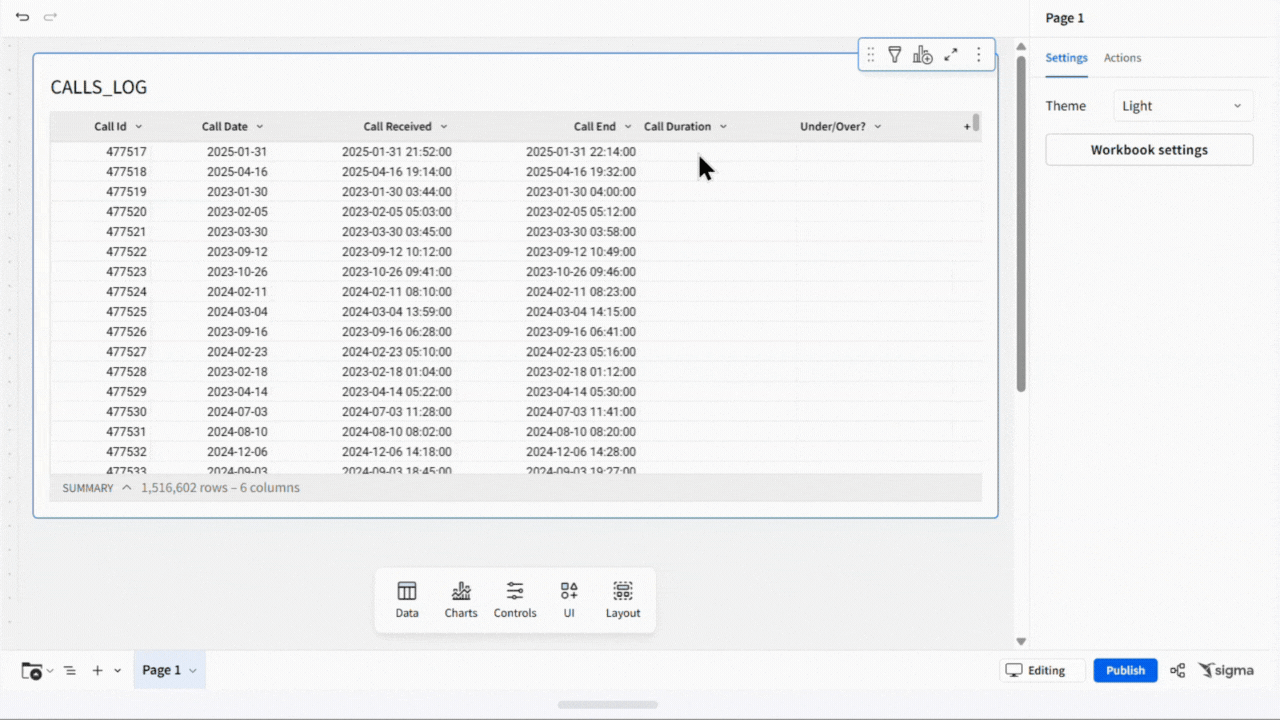Open the Page 1 tab dropdown chevron
1280x720 pixels.
(x=193, y=671)
